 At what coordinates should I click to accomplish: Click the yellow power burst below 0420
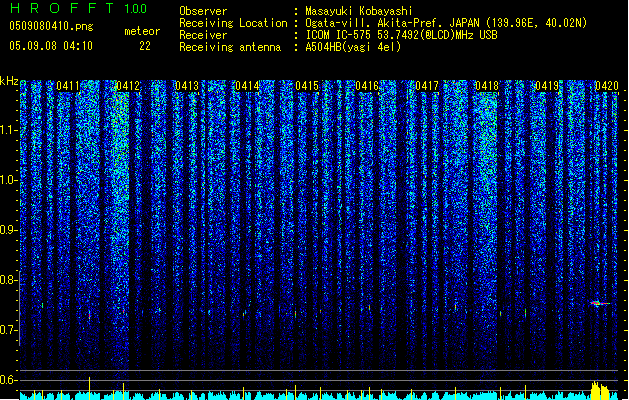600,390
